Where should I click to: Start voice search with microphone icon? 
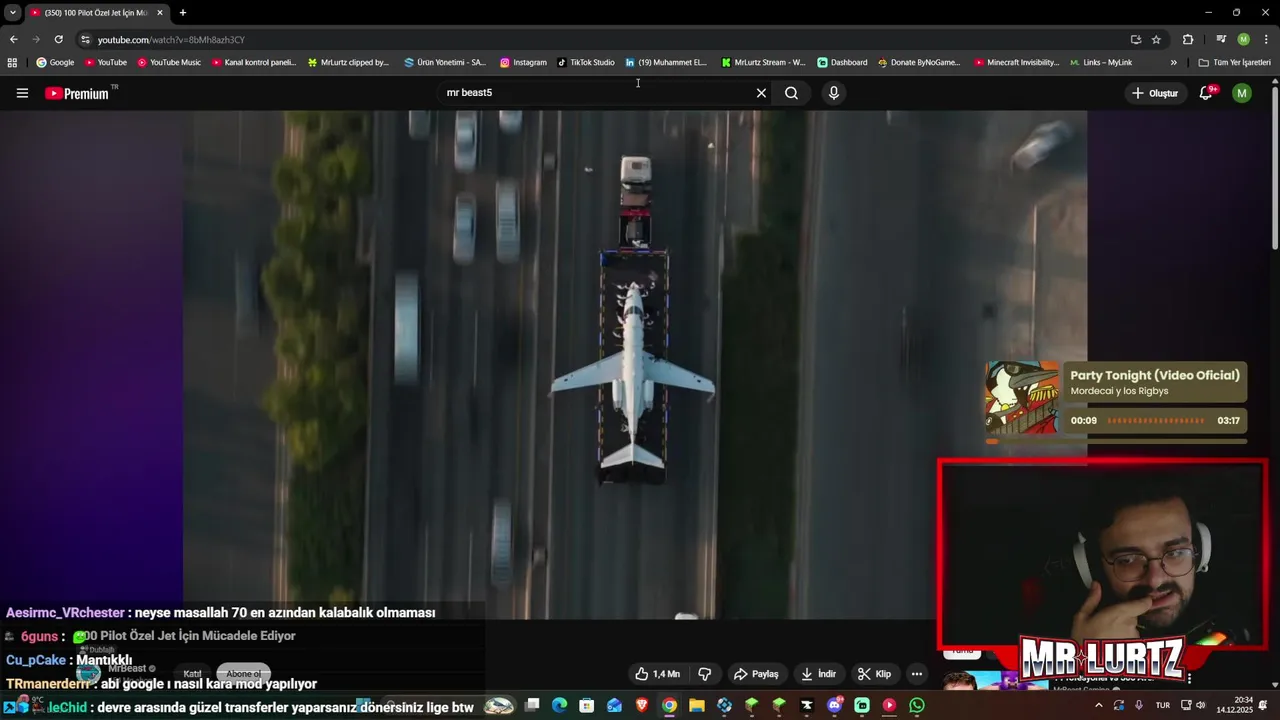pyautogui.click(x=833, y=93)
